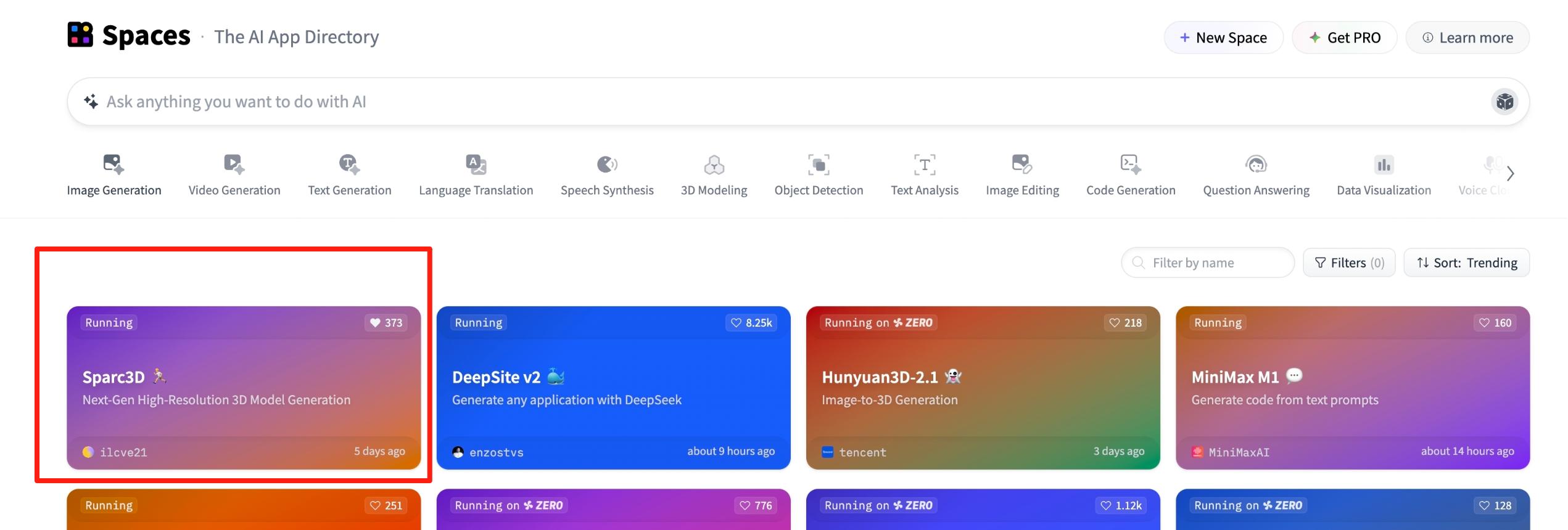Open the Sparc3D space card
Viewport: 1568px width, 530px height.
coord(244,388)
